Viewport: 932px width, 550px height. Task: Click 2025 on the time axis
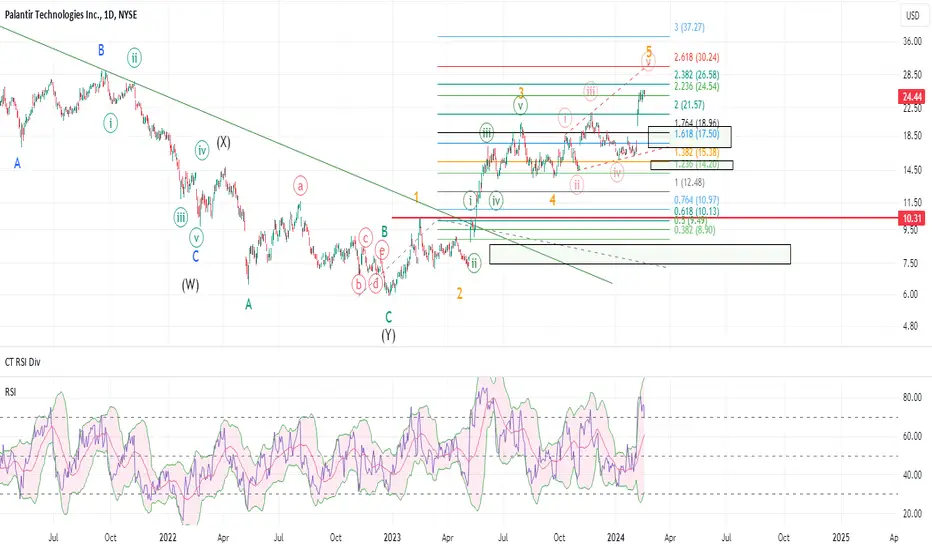coord(840,538)
